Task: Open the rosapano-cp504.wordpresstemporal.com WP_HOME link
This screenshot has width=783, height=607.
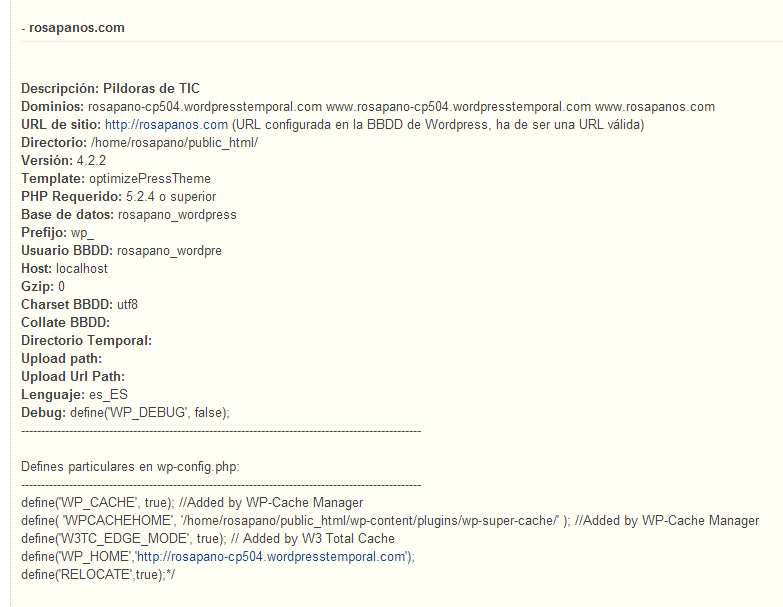Action: click(271, 556)
